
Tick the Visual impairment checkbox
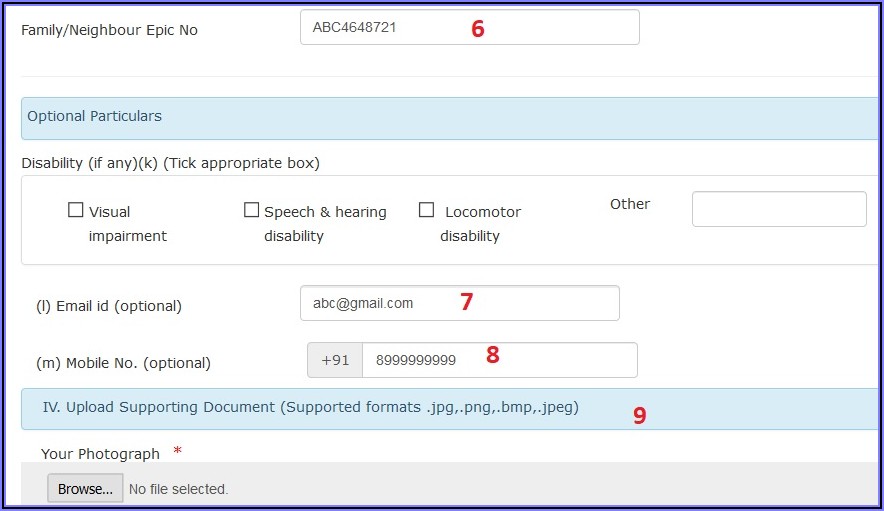(x=75, y=210)
